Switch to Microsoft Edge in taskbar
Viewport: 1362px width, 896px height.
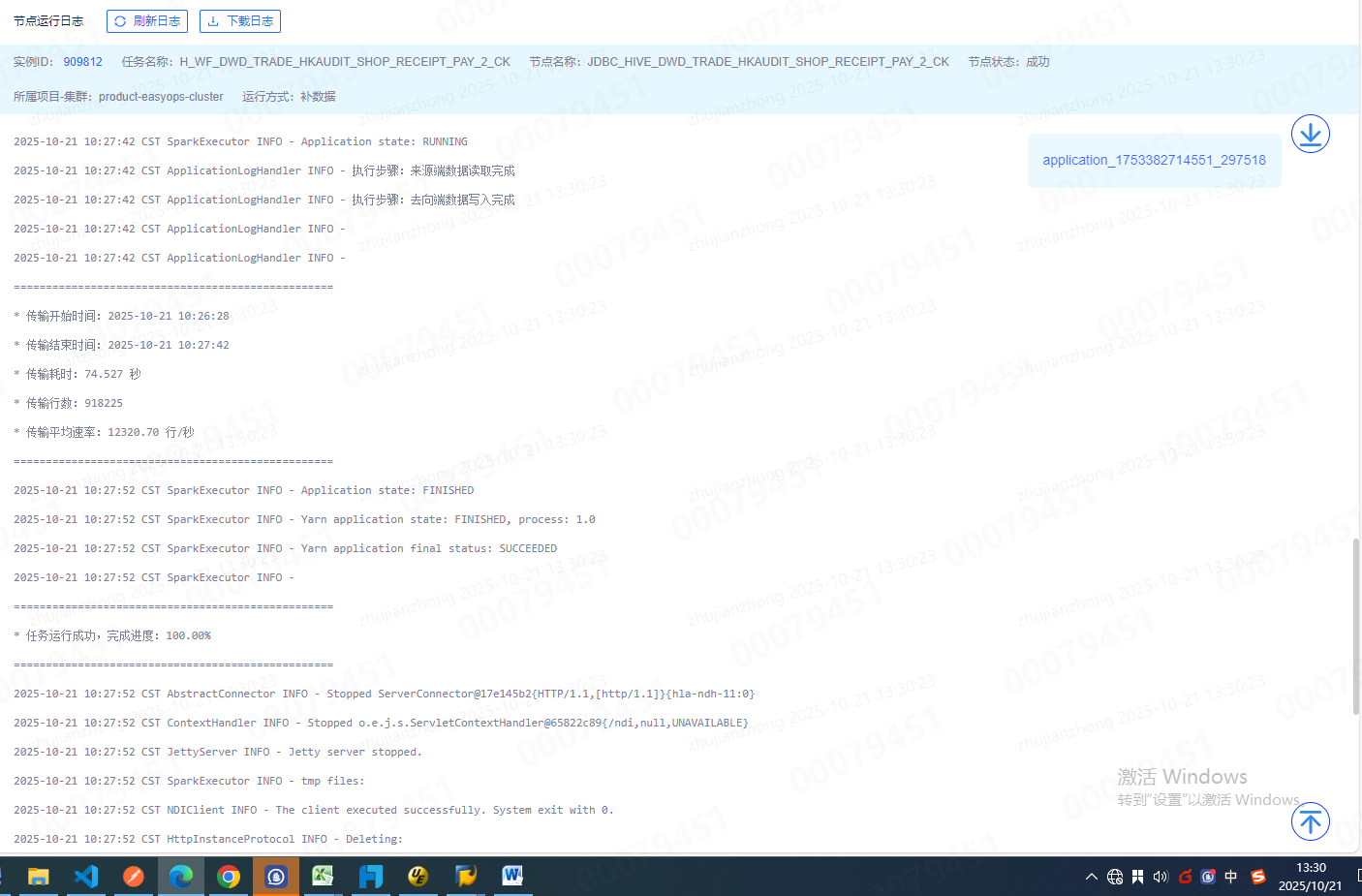point(181,877)
